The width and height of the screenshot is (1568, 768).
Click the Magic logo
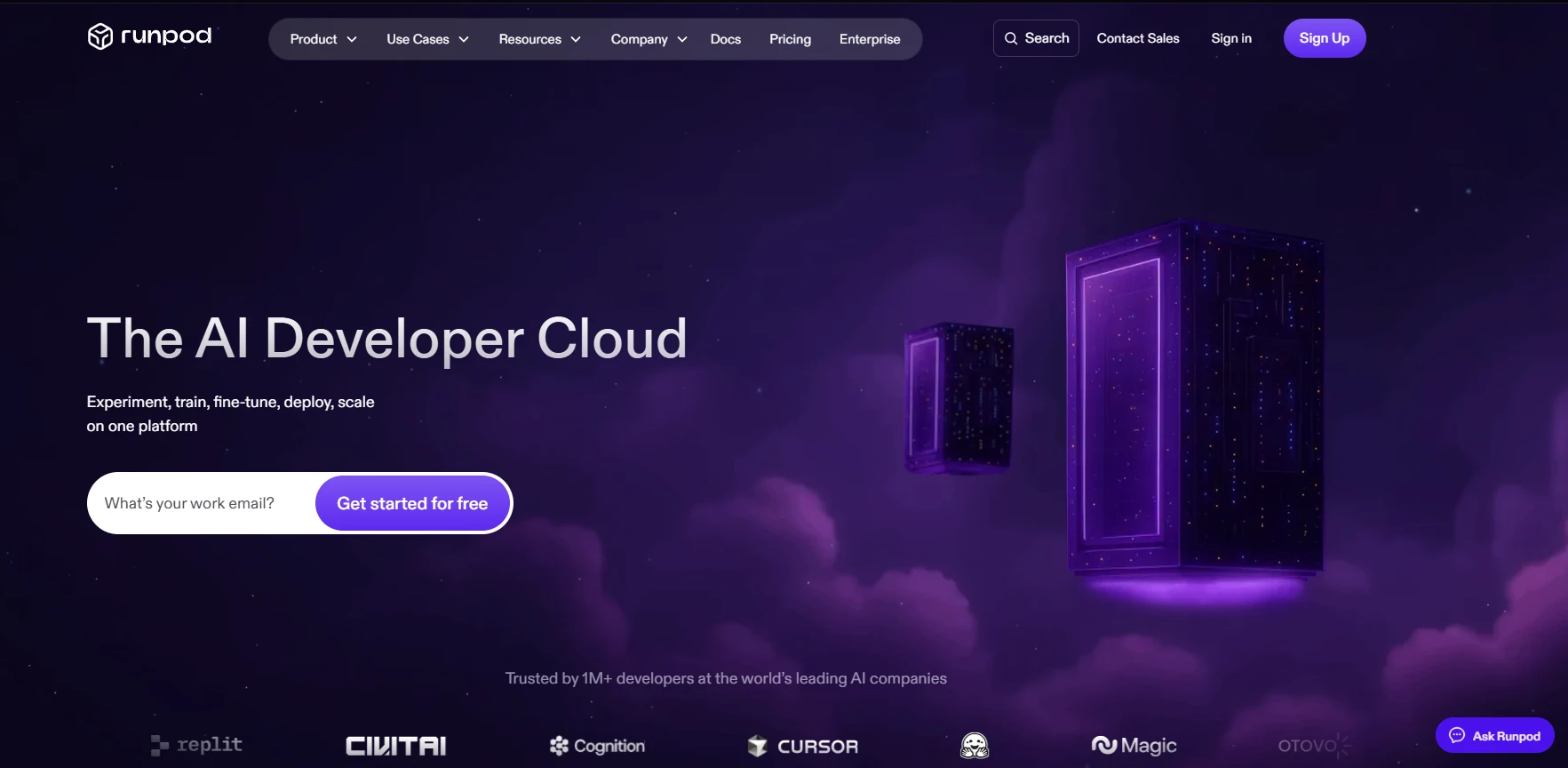1134,745
